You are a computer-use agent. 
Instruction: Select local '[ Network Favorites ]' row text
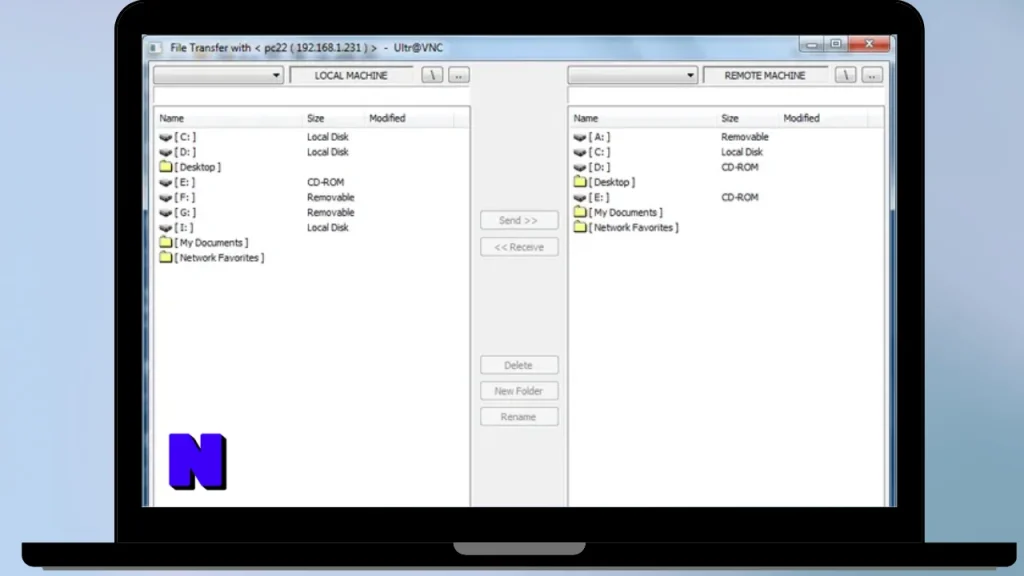coord(219,257)
